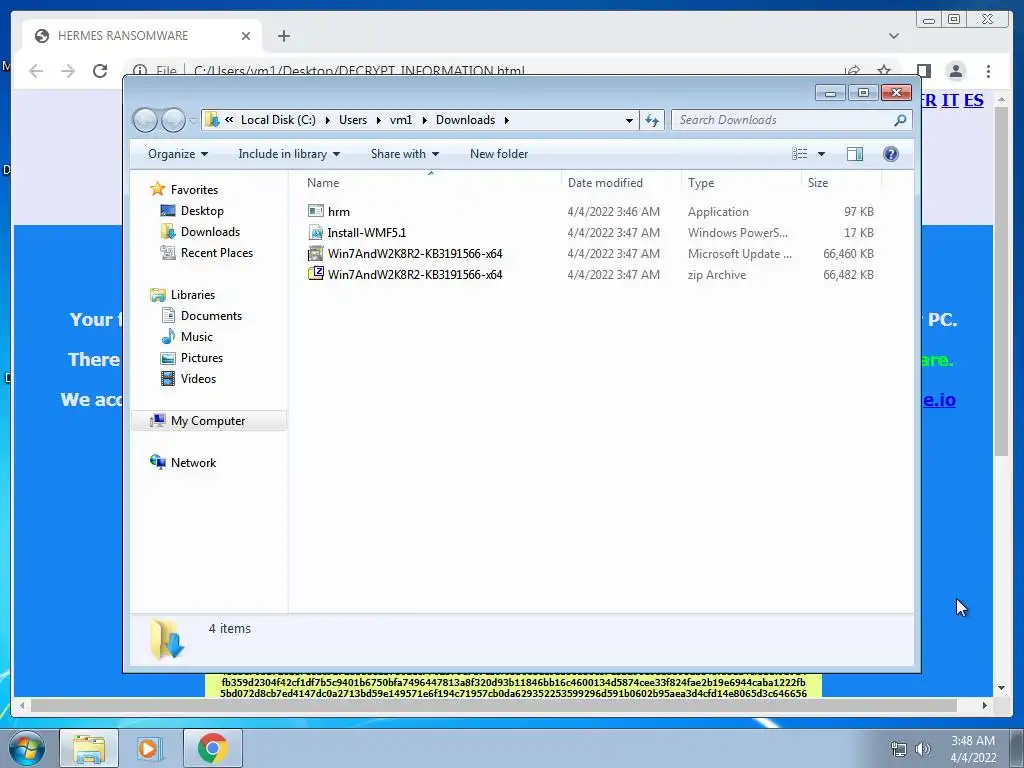This screenshot has width=1024, height=768.
Task: Open Videos library
Action: tap(198, 379)
